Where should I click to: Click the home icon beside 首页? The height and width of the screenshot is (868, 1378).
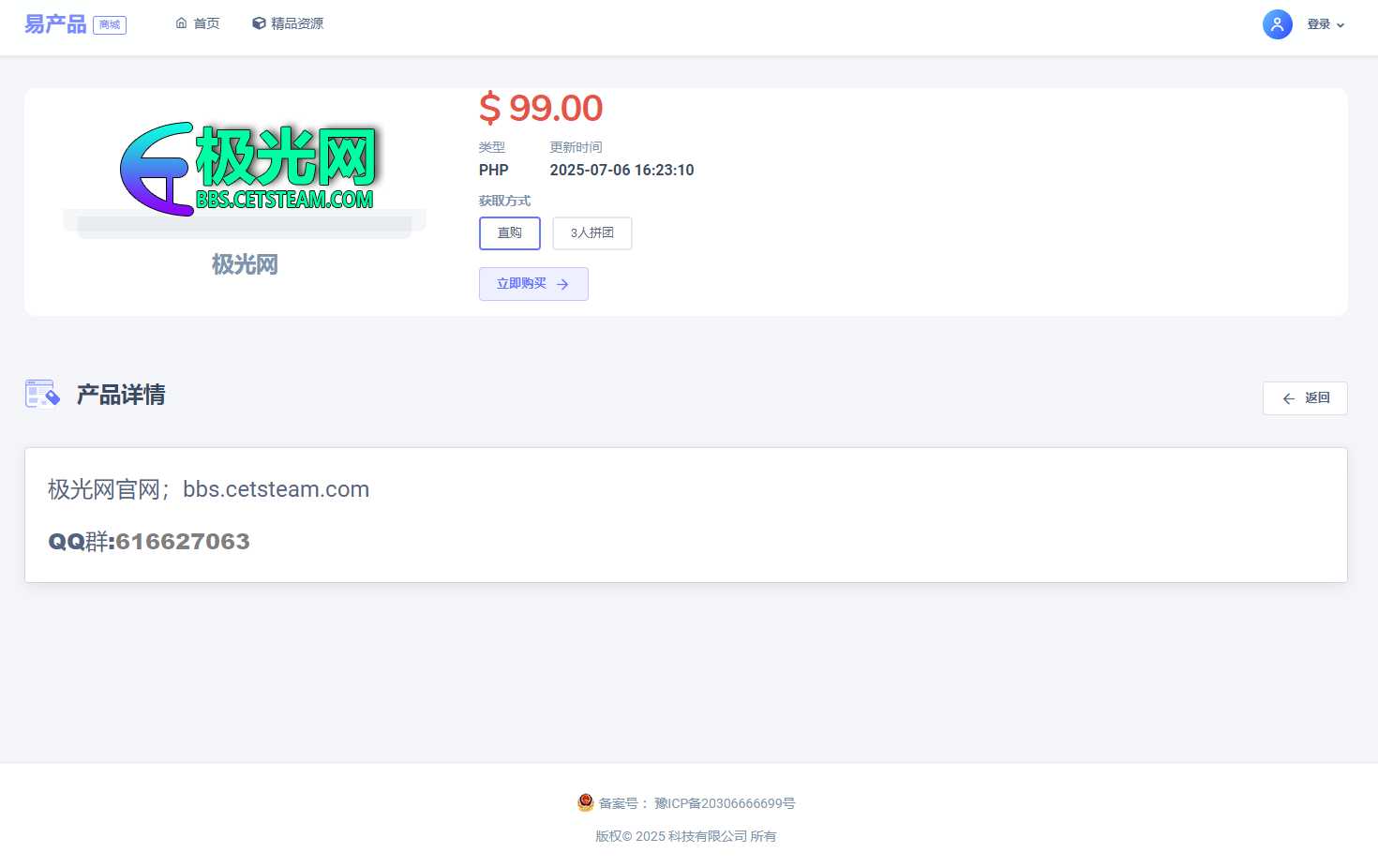(182, 23)
